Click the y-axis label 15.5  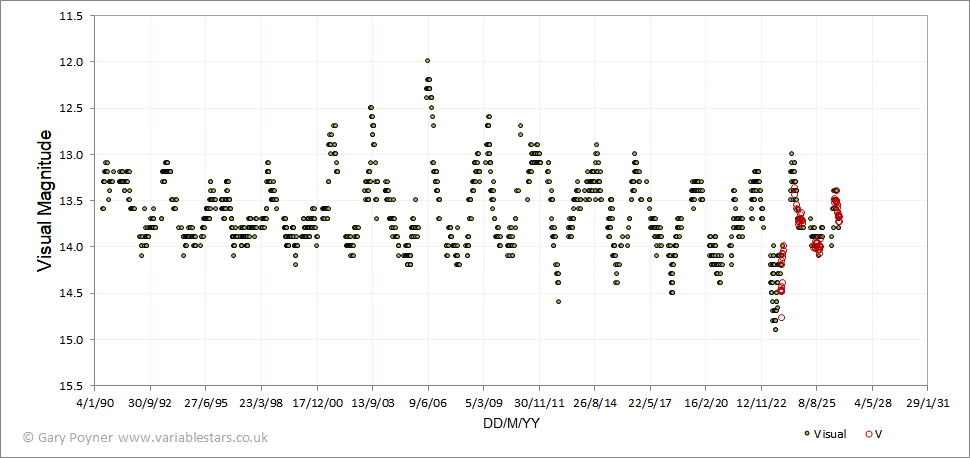coord(72,386)
